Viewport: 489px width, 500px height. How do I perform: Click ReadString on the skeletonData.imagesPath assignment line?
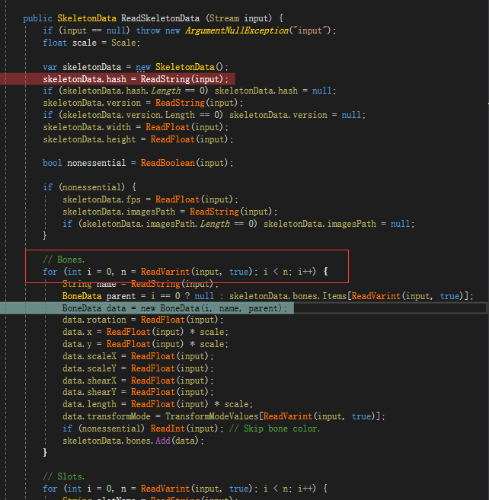point(214,212)
